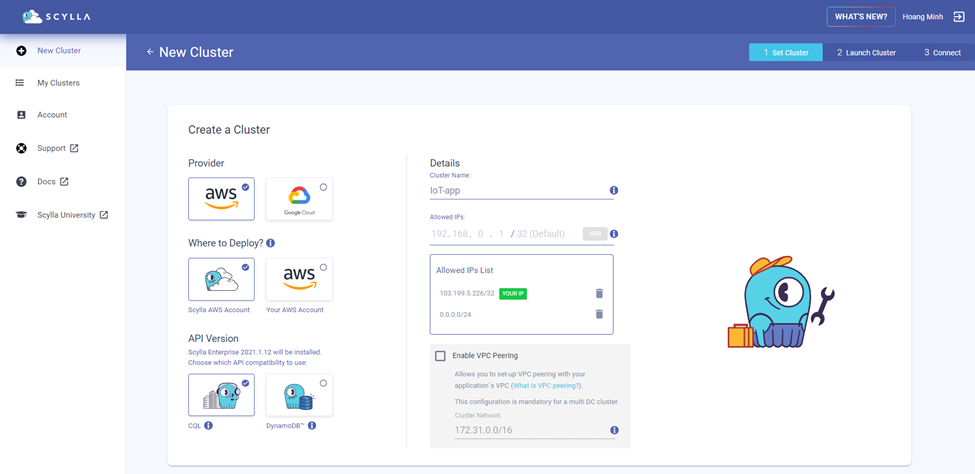Open My Clusters in the sidebar
The width and height of the screenshot is (975, 474).
pyautogui.click(x=63, y=83)
